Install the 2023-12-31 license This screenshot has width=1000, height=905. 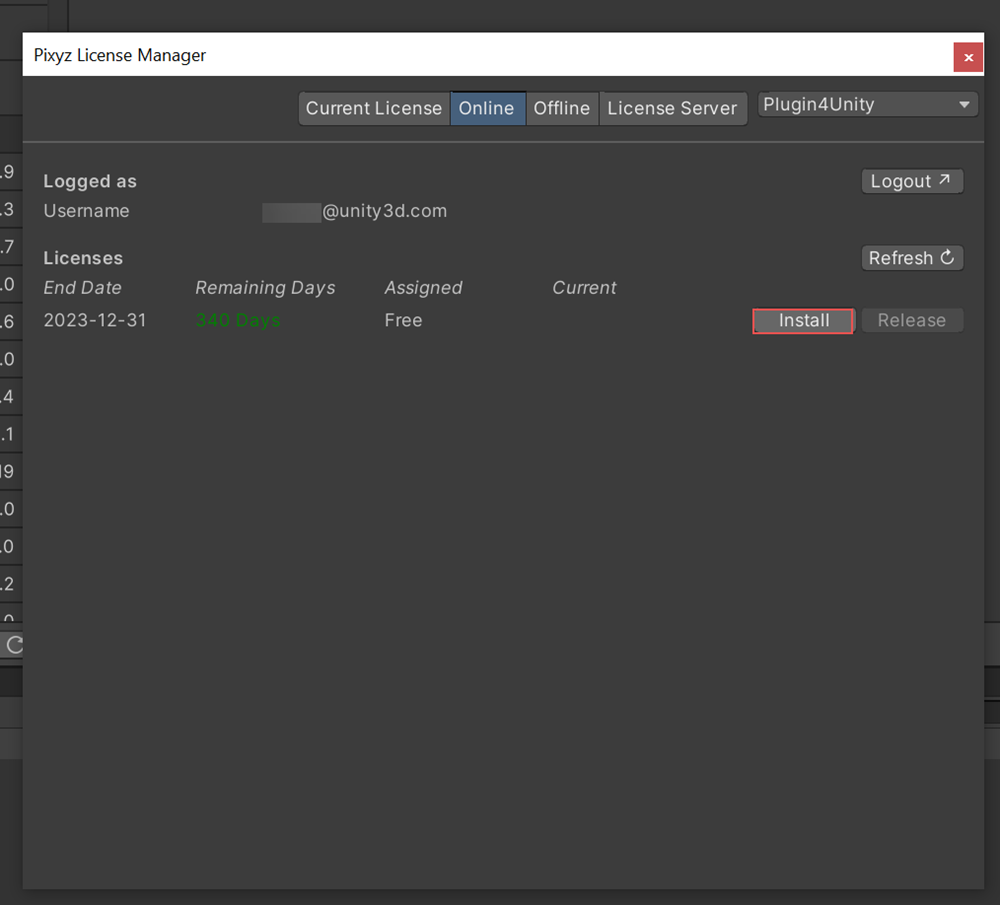pyautogui.click(x=803, y=320)
